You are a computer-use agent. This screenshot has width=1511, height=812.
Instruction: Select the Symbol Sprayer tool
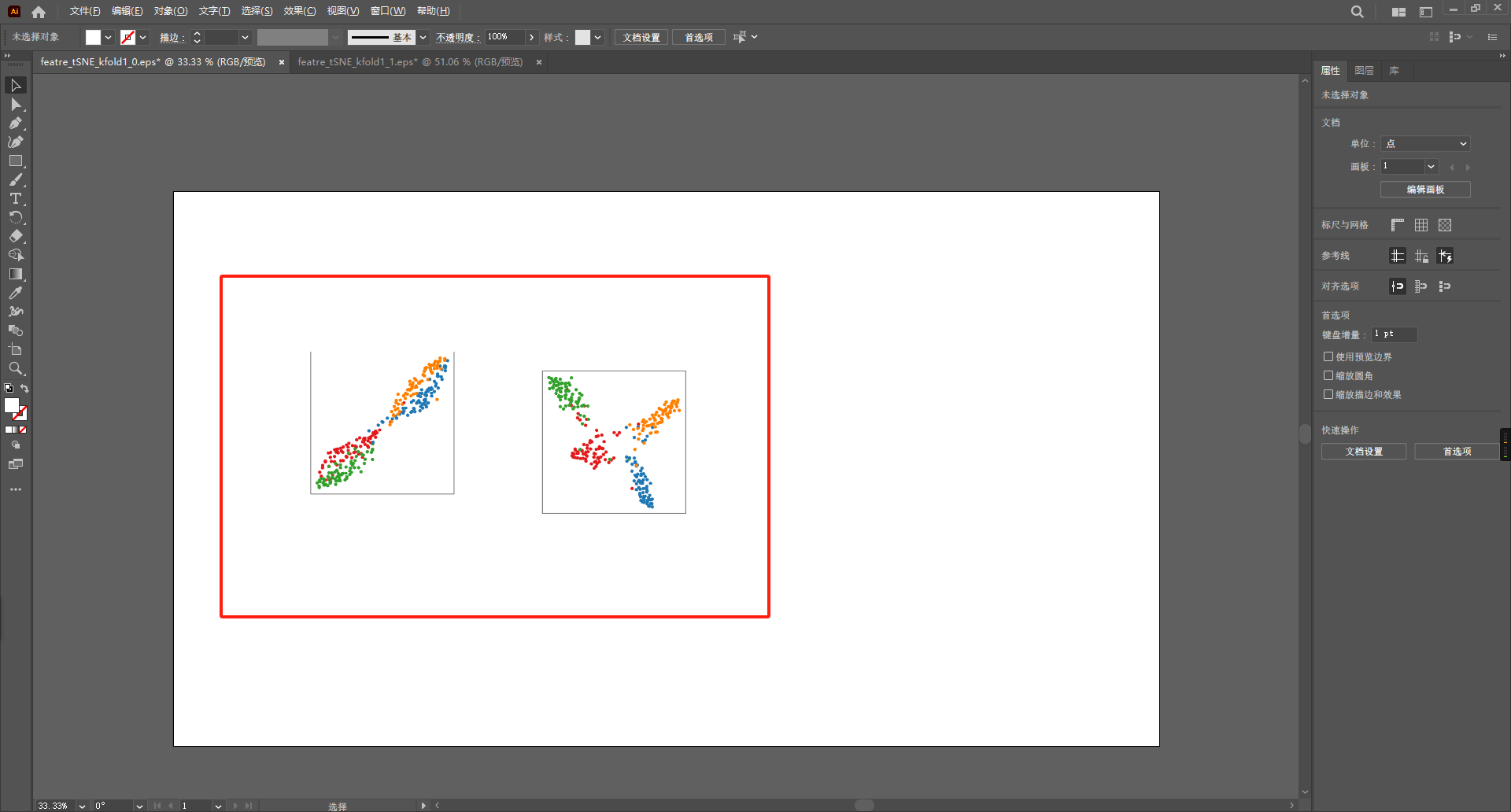point(16,312)
